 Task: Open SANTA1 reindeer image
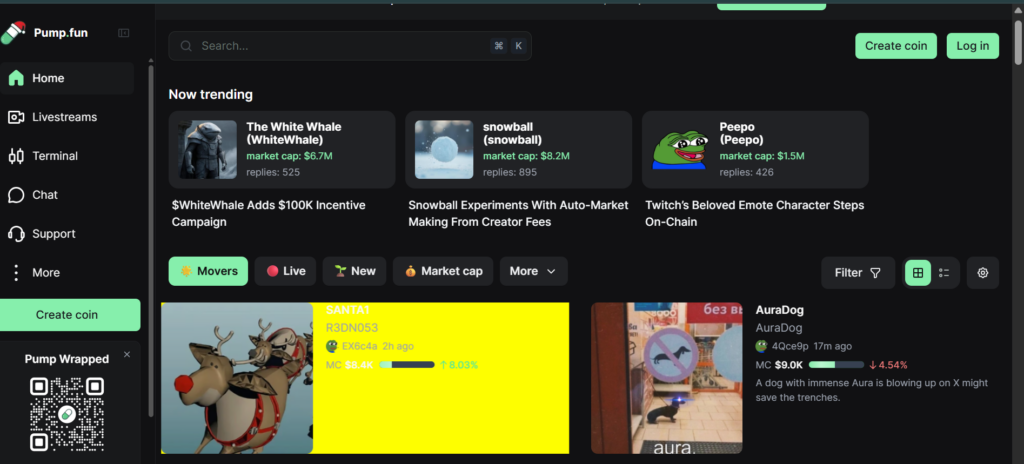(x=237, y=378)
